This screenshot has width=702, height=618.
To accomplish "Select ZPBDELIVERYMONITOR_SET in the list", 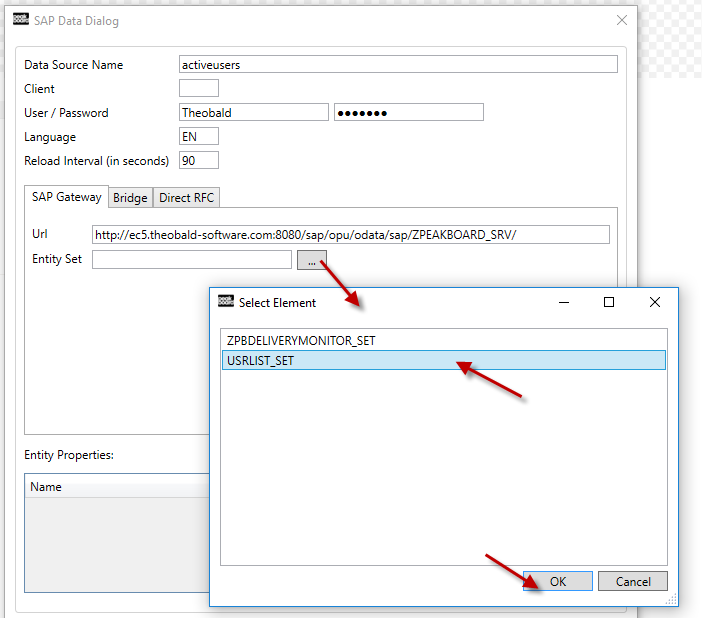I will (444, 341).
